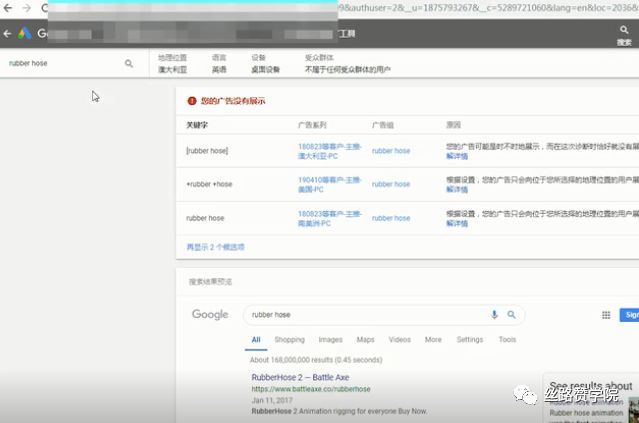Click the [rubber hose] keyword cell
Viewport: 639px width, 423px height.
207,151
